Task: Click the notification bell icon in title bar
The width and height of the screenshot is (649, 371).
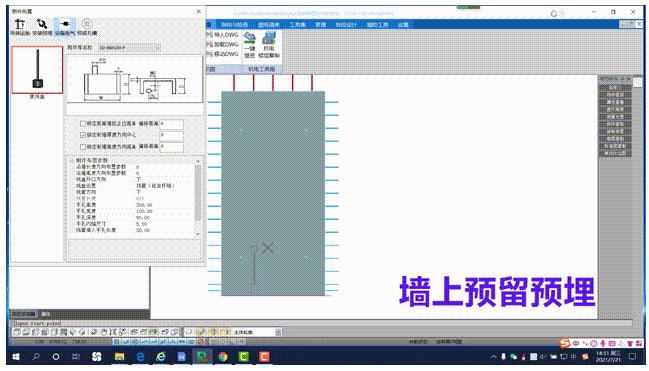Action: point(554,14)
